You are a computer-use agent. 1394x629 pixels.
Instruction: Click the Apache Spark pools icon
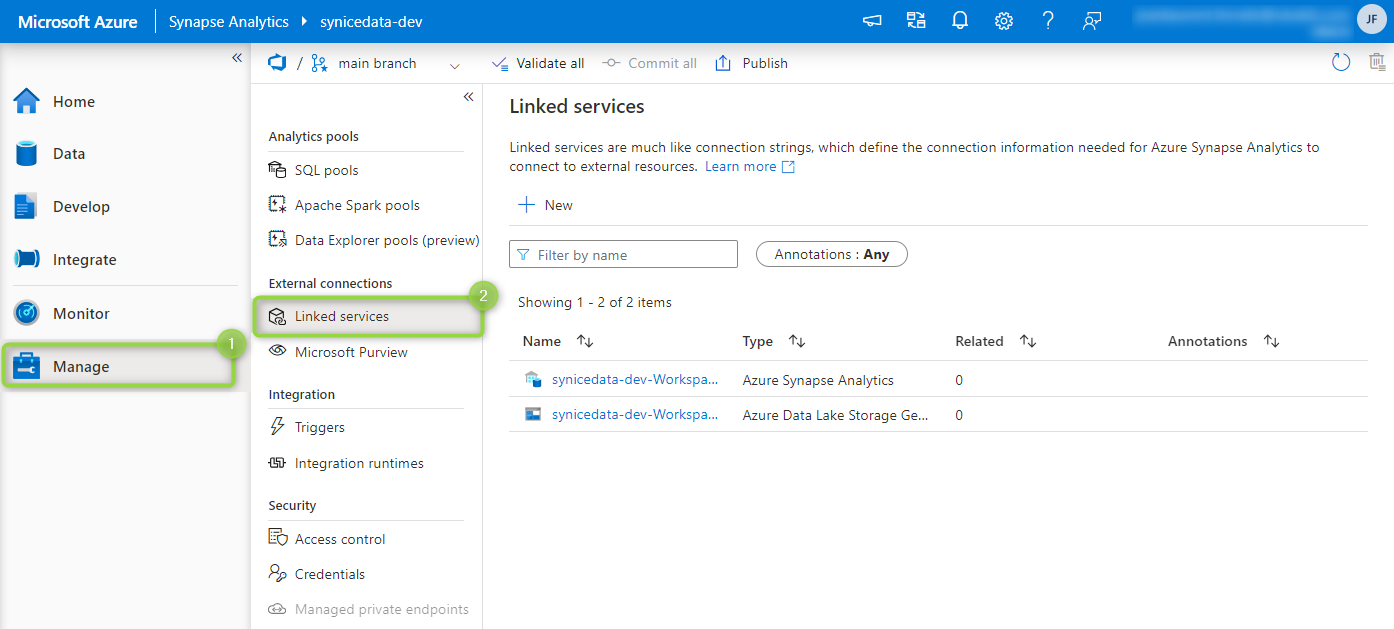[277, 204]
